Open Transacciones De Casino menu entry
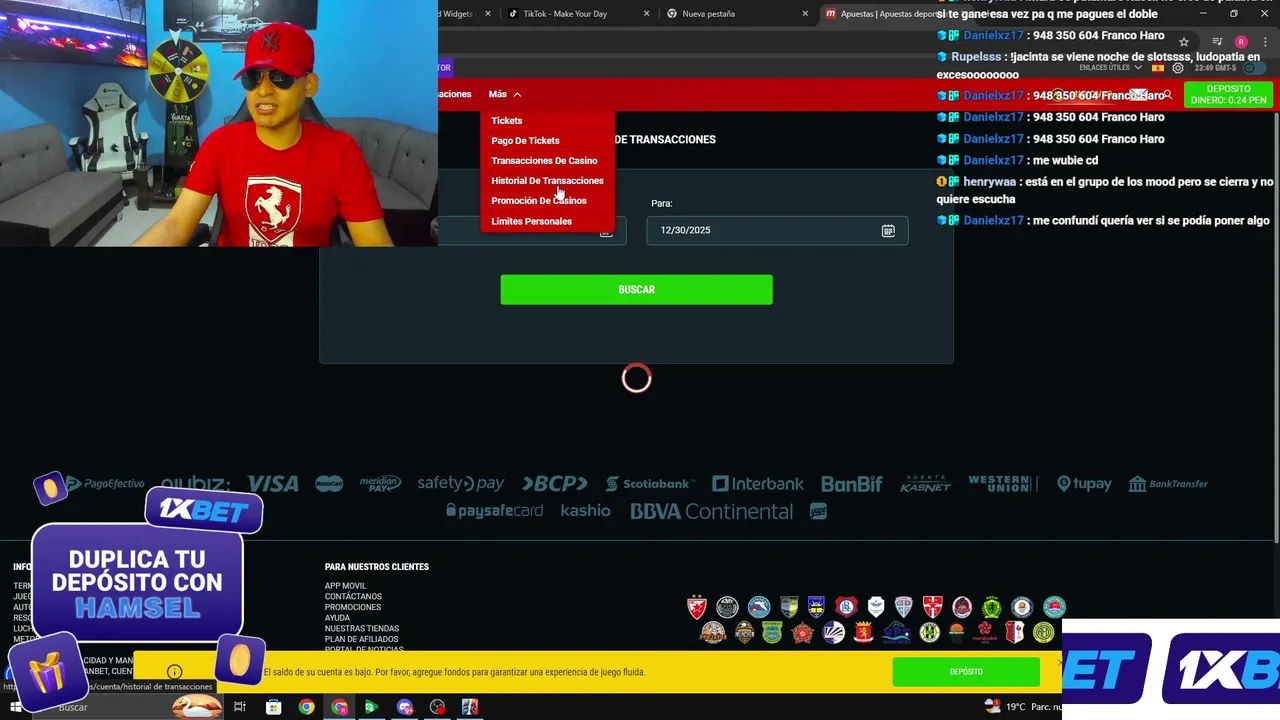This screenshot has width=1280, height=720. (x=544, y=160)
